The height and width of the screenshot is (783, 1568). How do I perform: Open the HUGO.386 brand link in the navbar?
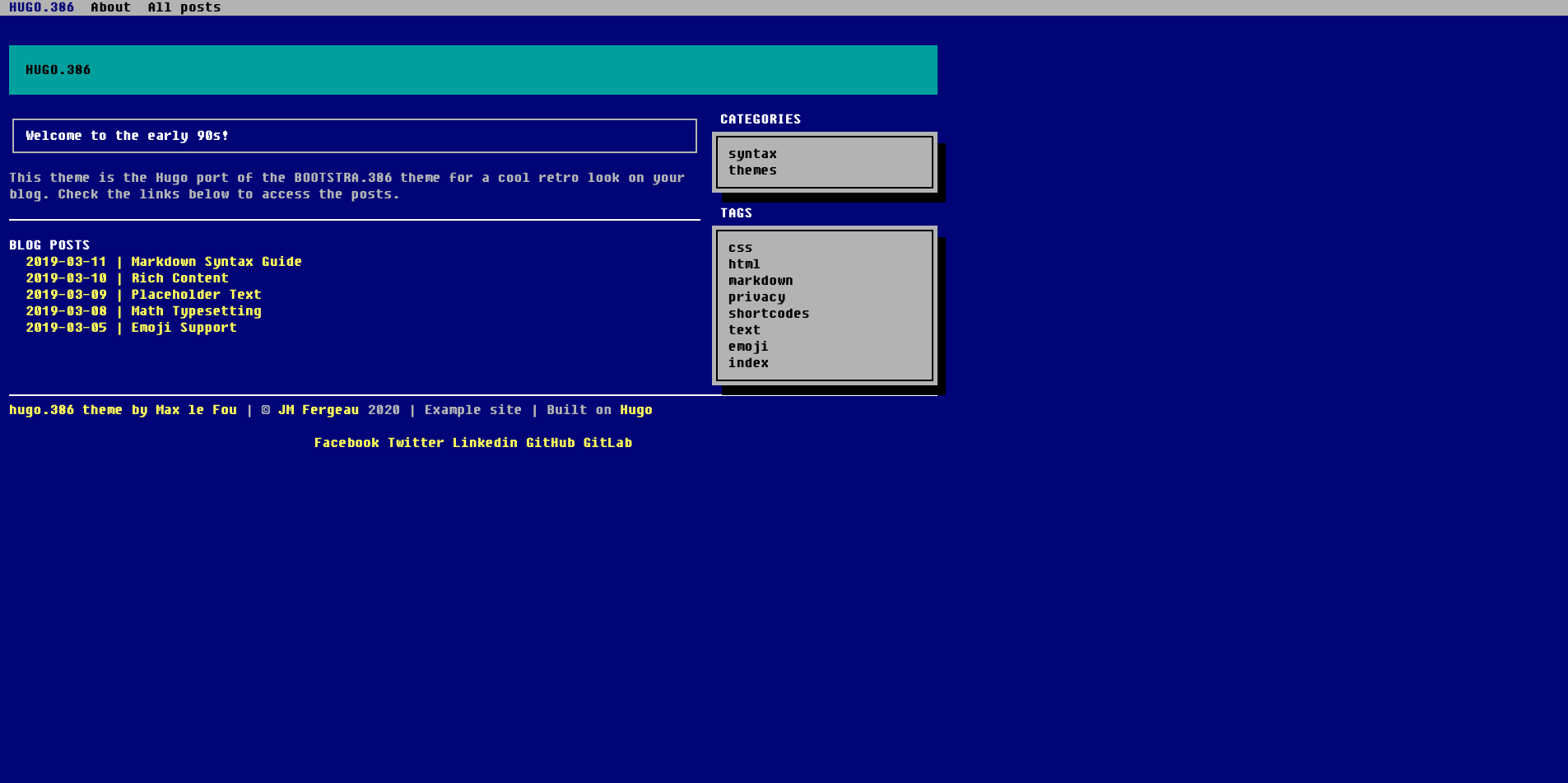(41, 7)
